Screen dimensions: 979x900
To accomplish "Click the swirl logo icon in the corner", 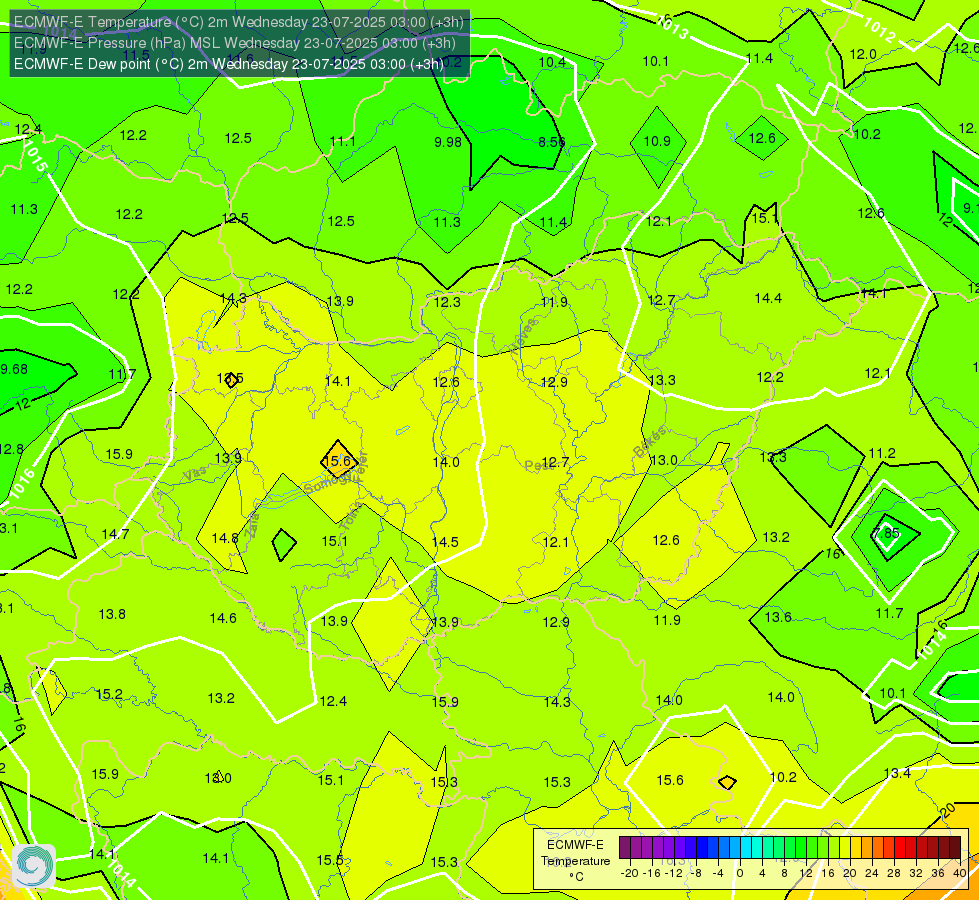I will pos(34,866).
